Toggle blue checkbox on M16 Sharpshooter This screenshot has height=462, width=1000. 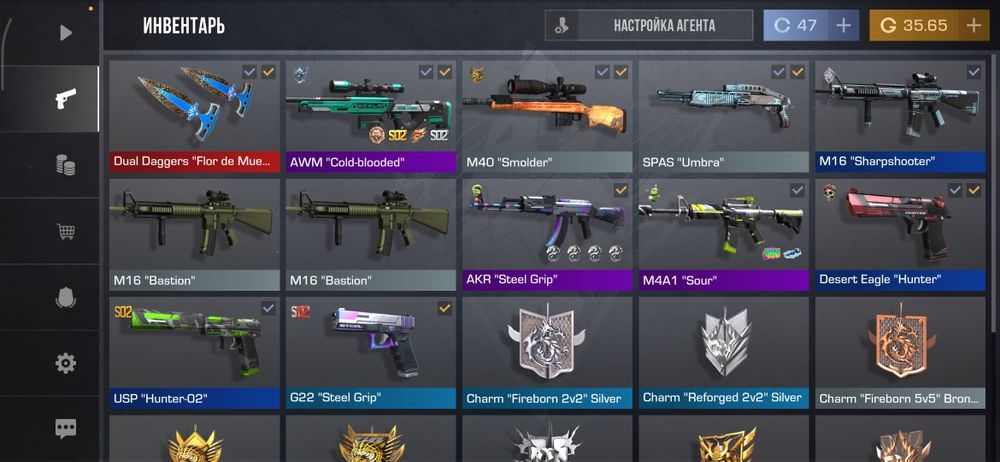[x=973, y=73]
